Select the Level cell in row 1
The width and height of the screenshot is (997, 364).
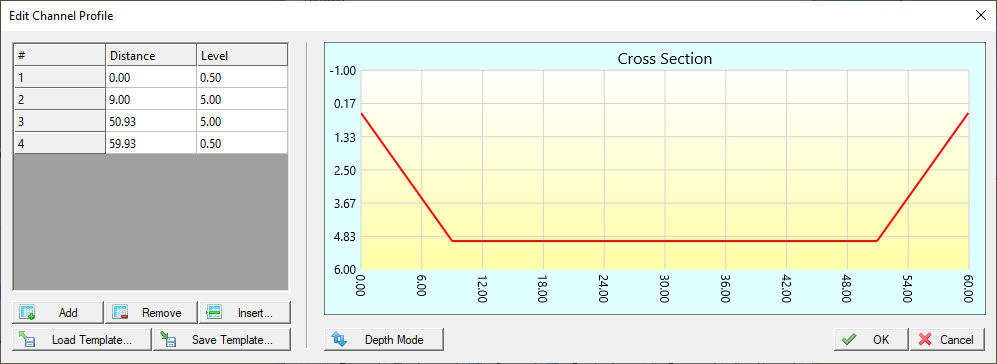click(242, 77)
